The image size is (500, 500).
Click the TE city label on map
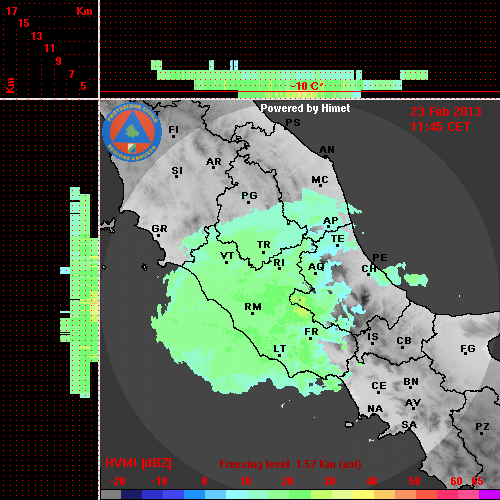tap(338, 239)
